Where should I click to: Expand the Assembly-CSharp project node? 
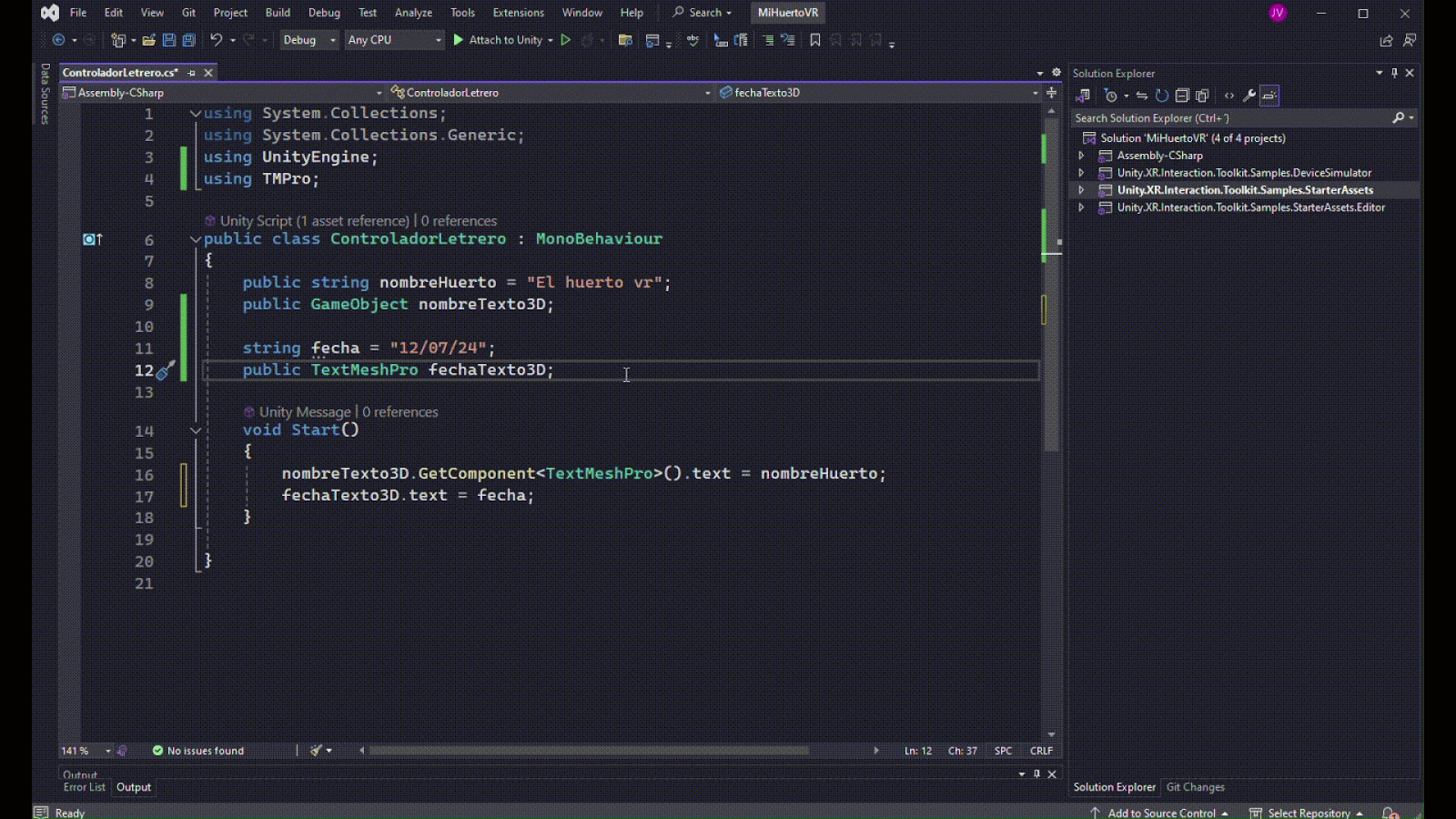1081,156
